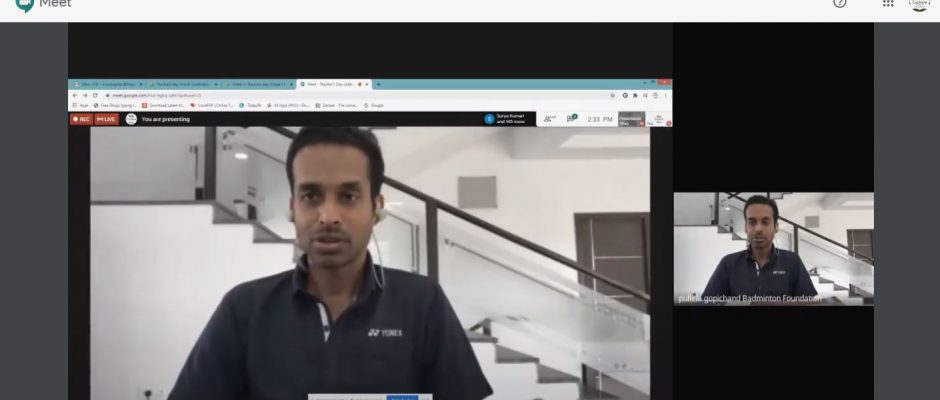Open the help question-mark icon
The image size is (940, 400).
pyautogui.click(x=840, y=3)
